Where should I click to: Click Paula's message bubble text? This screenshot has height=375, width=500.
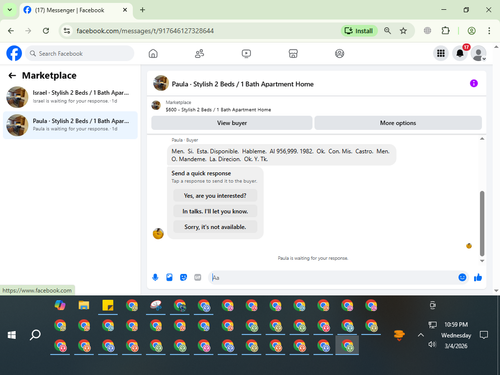pos(281,155)
